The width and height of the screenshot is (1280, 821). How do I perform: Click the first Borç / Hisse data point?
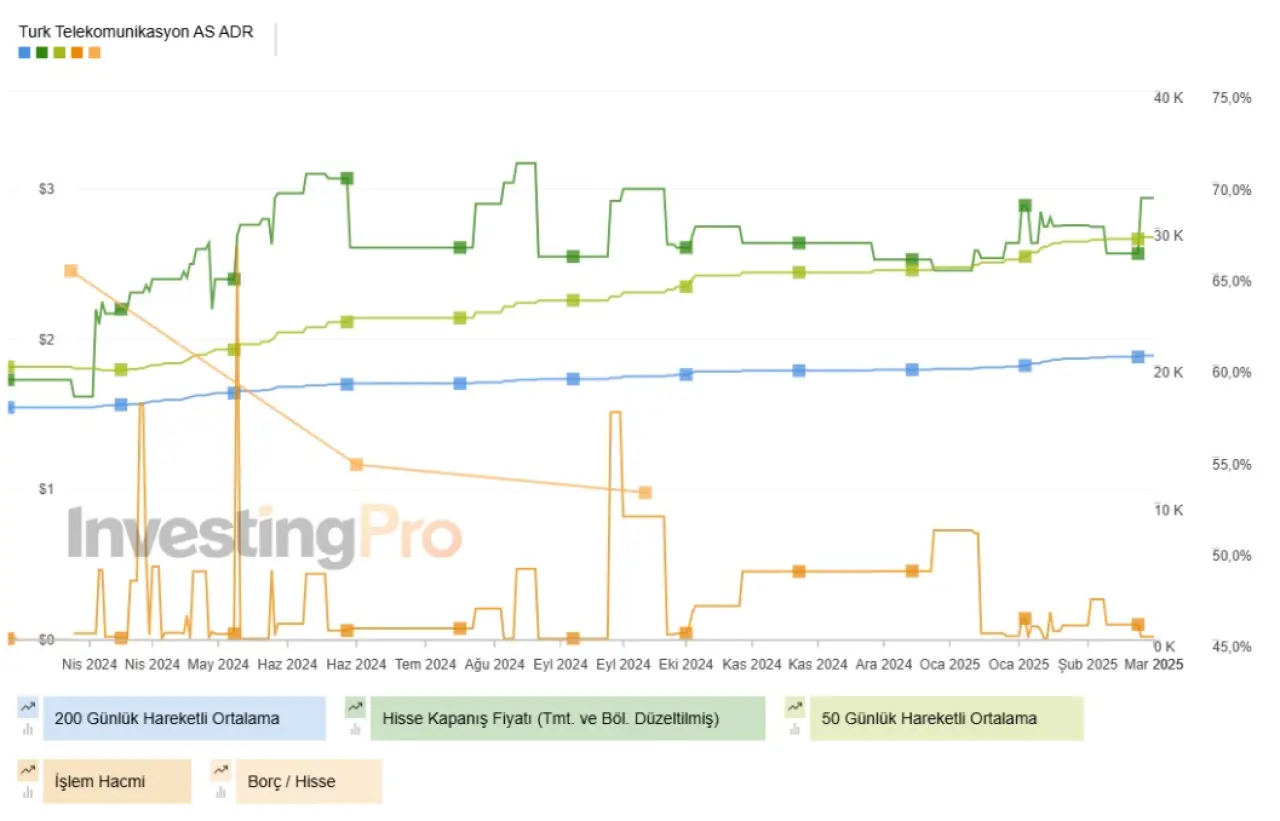click(x=71, y=271)
